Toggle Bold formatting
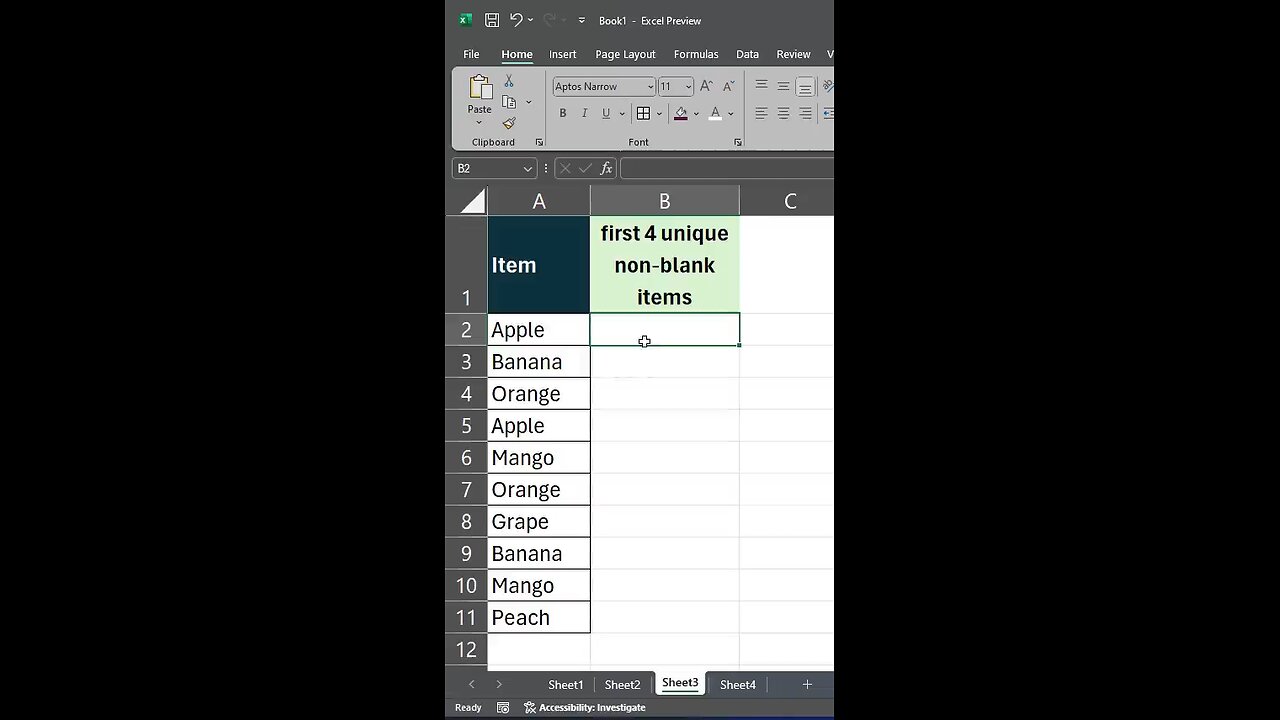The image size is (1280, 720). pos(563,113)
